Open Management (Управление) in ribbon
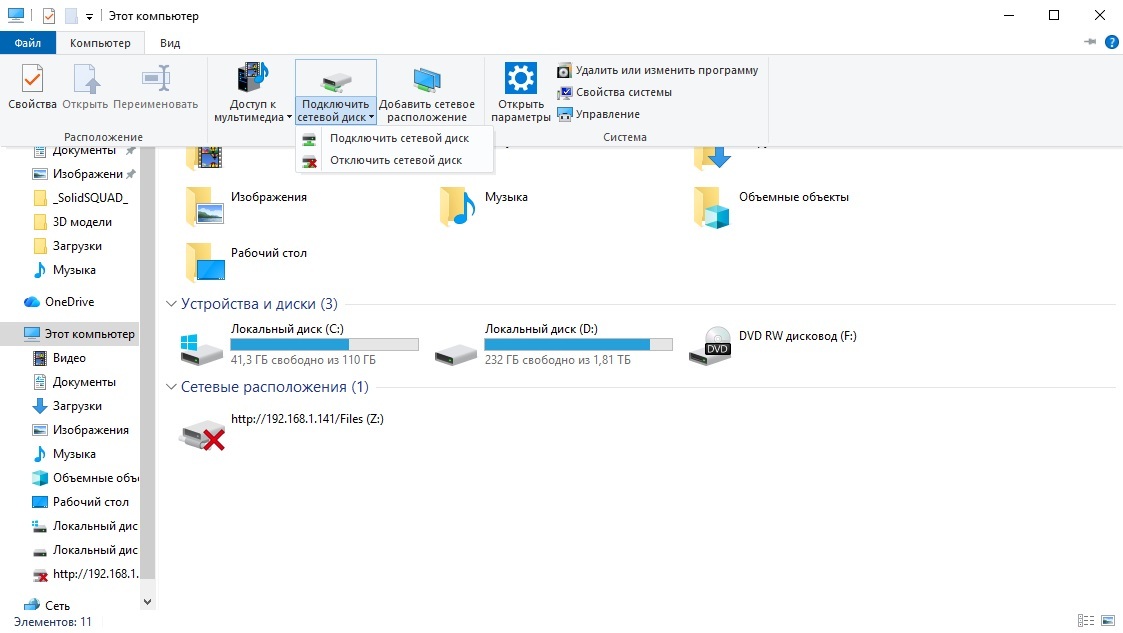 point(607,114)
